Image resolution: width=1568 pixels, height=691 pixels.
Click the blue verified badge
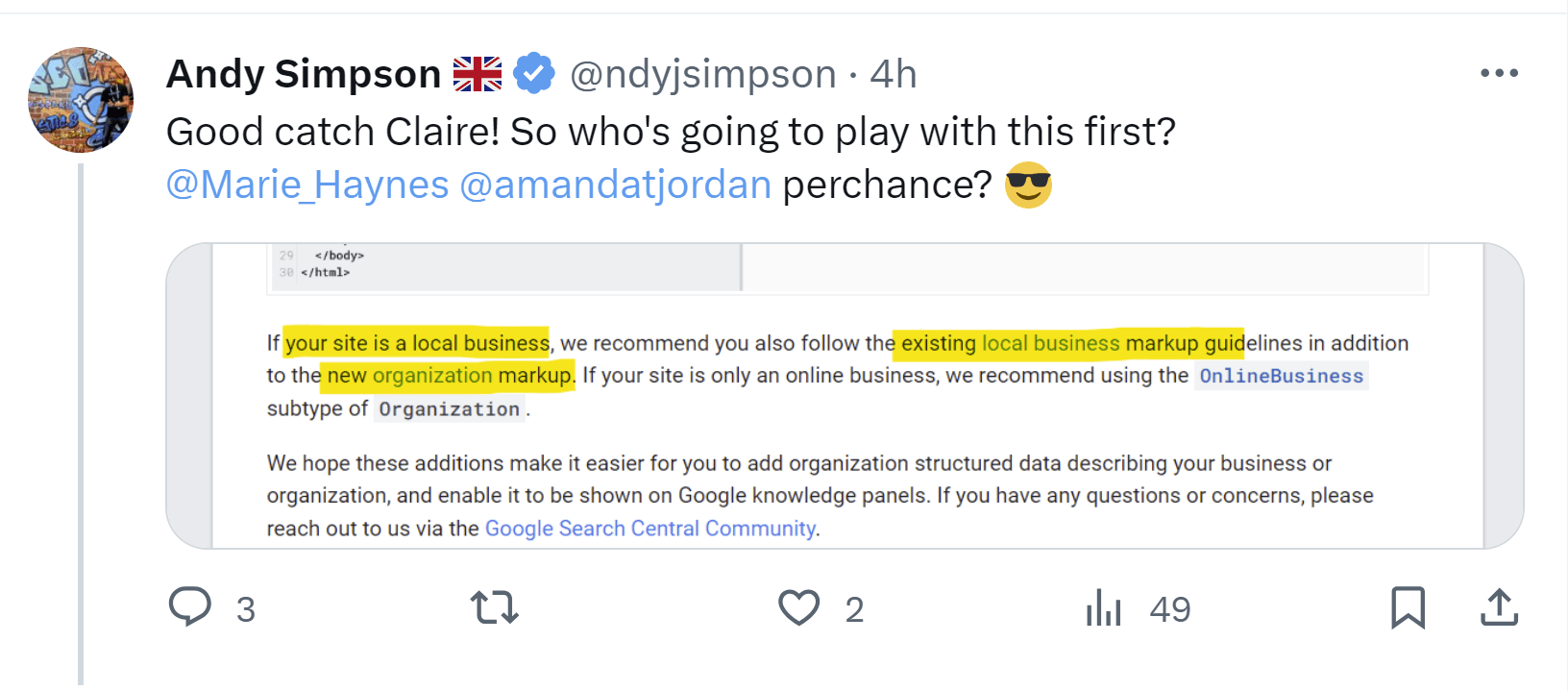click(x=534, y=74)
